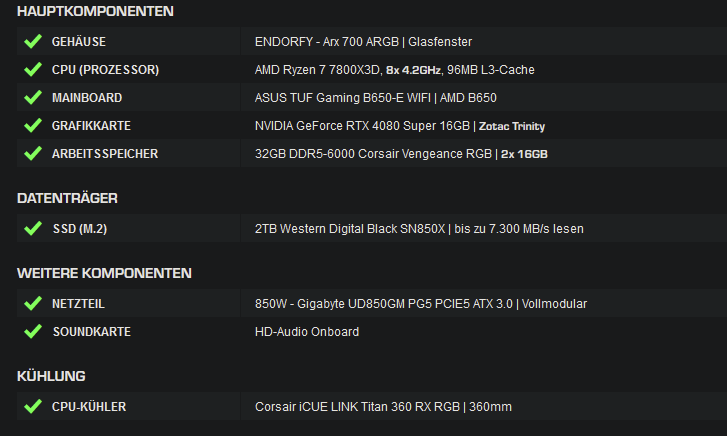The height and width of the screenshot is (436, 727).
Task: Click the KÜHLUNG section heading
Action: [51, 376]
